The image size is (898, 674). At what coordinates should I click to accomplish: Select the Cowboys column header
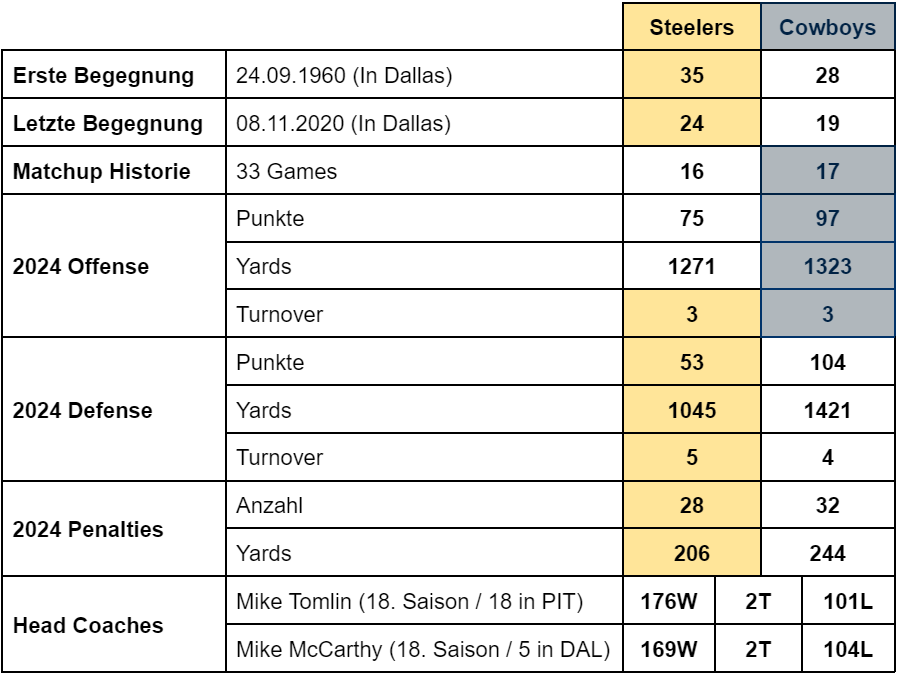pyautogui.click(x=828, y=27)
